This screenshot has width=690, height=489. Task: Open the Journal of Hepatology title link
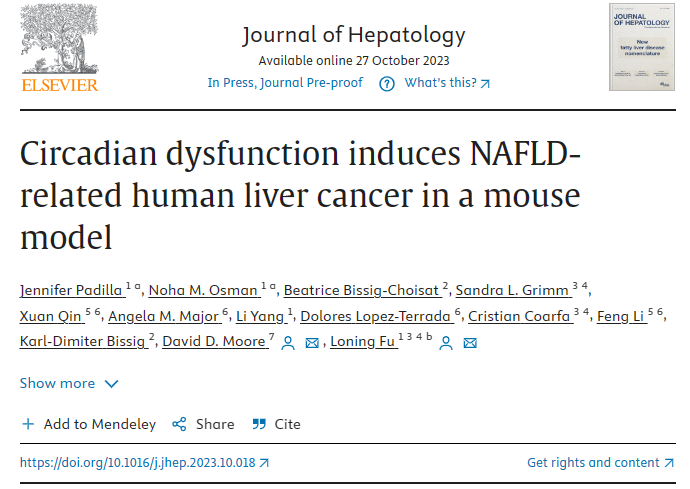(354, 35)
